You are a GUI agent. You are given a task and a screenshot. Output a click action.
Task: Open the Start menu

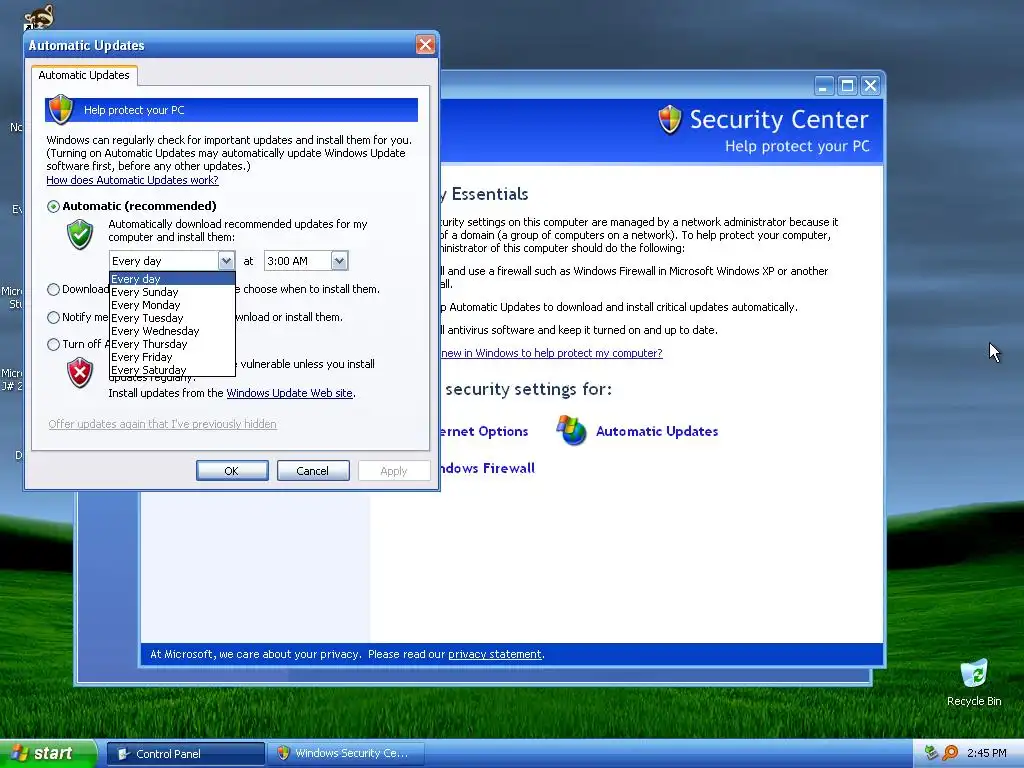pyautogui.click(x=48, y=754)
